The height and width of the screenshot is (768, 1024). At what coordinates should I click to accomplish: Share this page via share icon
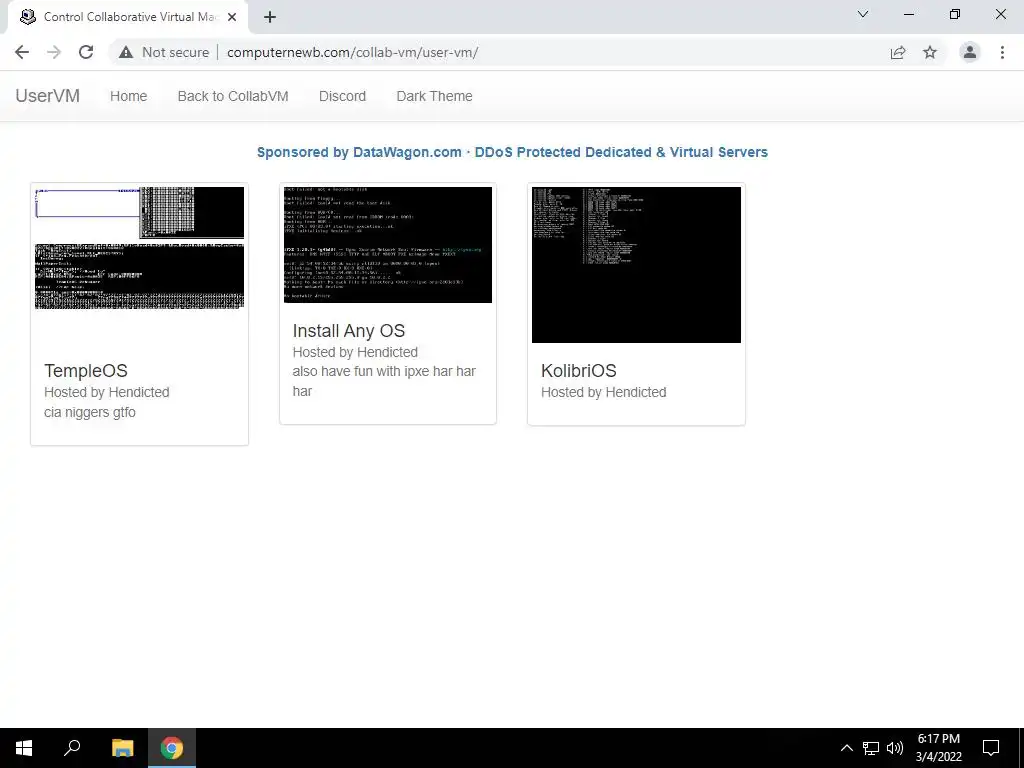pyautogui.click(x=898, y=52)
